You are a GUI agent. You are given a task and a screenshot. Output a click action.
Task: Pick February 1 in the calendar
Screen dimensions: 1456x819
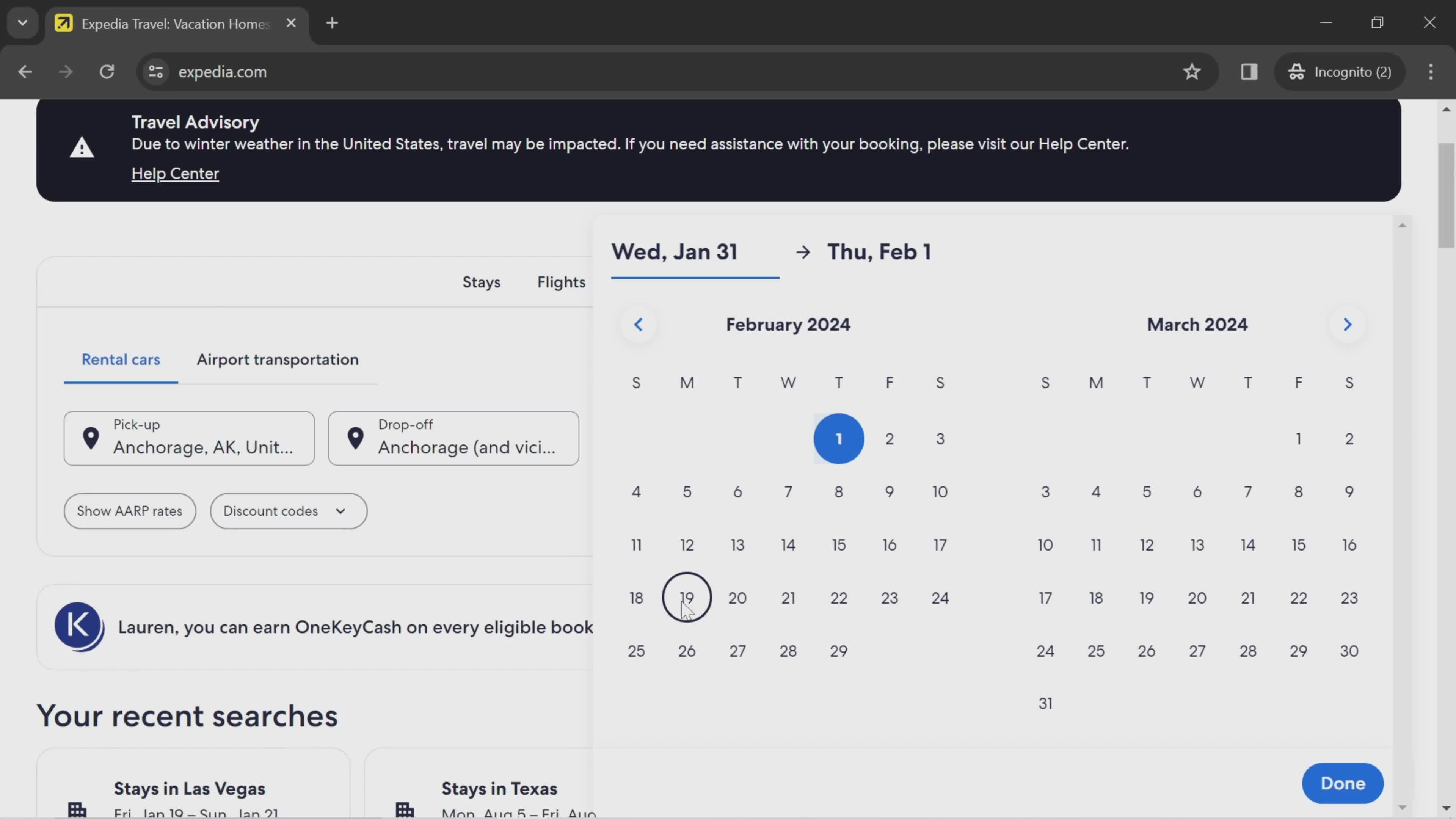click(839, 439)
